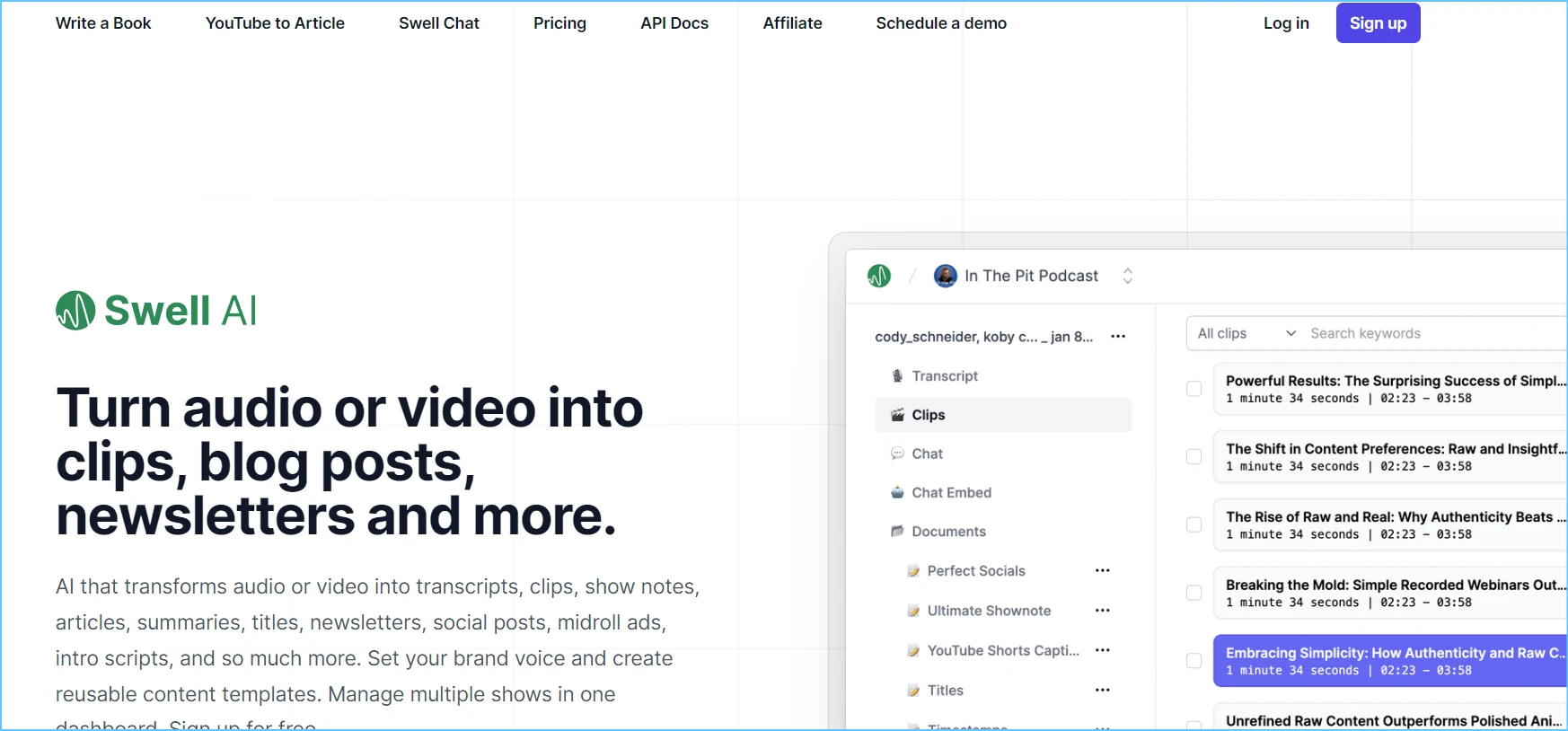Screen dimensions: 1568x731
Task: Open more options for YouTube Shorts Caption
Action: [x=1103, y=649]
